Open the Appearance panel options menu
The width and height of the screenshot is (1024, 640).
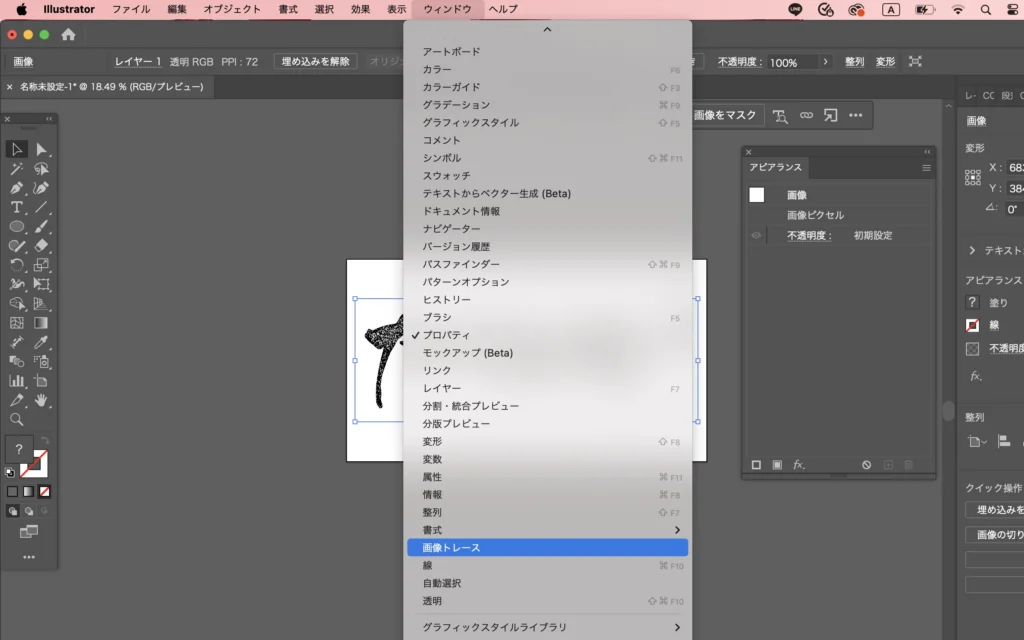pyautogui.click(x=926, y=168)
